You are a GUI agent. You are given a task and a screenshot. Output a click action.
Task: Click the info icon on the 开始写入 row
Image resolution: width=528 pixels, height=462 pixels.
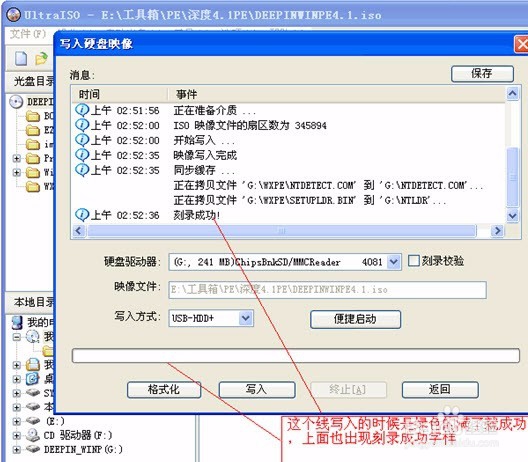tap(82, 140)
